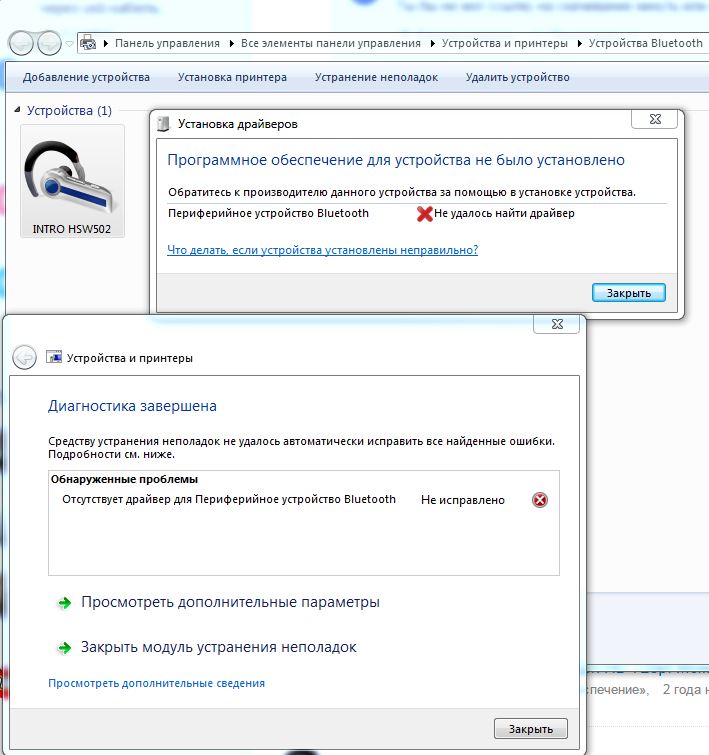Expand the arrow before Устройства и принтеры breadcrumb

coord(433,43)
